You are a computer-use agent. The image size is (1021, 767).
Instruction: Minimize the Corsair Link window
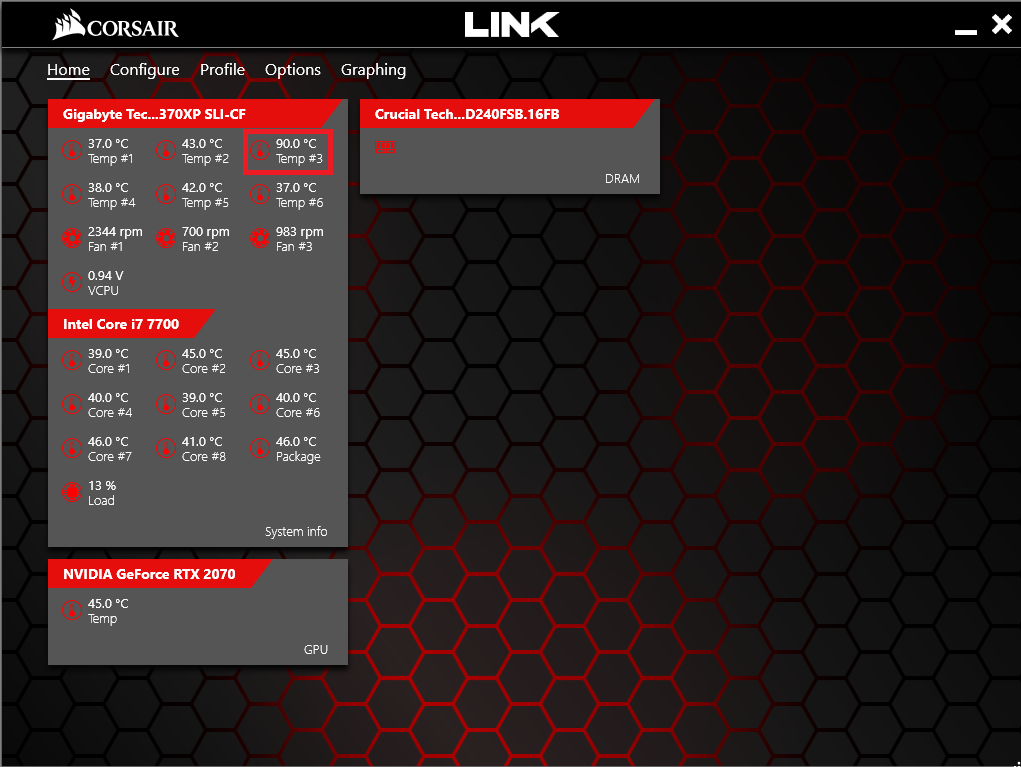[x=966, y=31]
